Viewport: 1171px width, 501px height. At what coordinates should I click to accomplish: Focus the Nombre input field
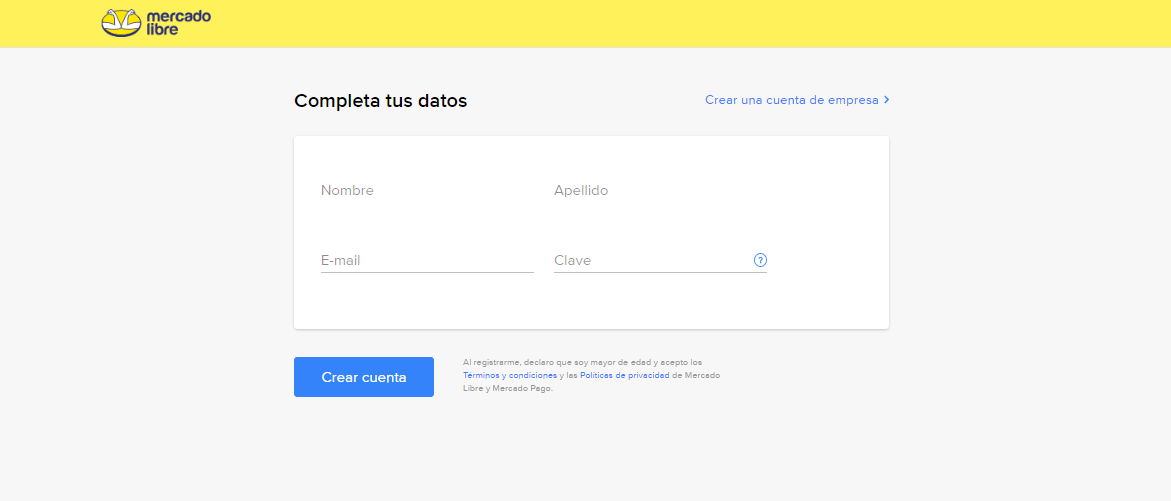click(427, 191)
